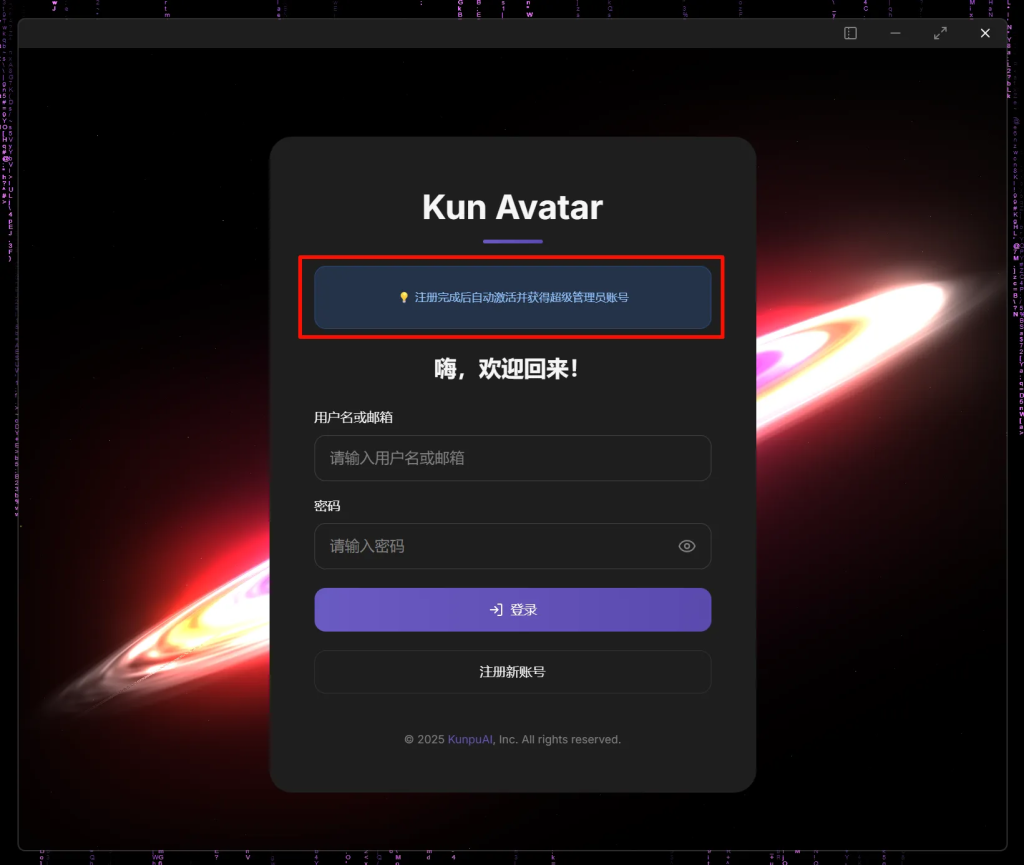Close the Kun Avatar window
This screenshot has width=1024, height=865.
click(985, 33)
